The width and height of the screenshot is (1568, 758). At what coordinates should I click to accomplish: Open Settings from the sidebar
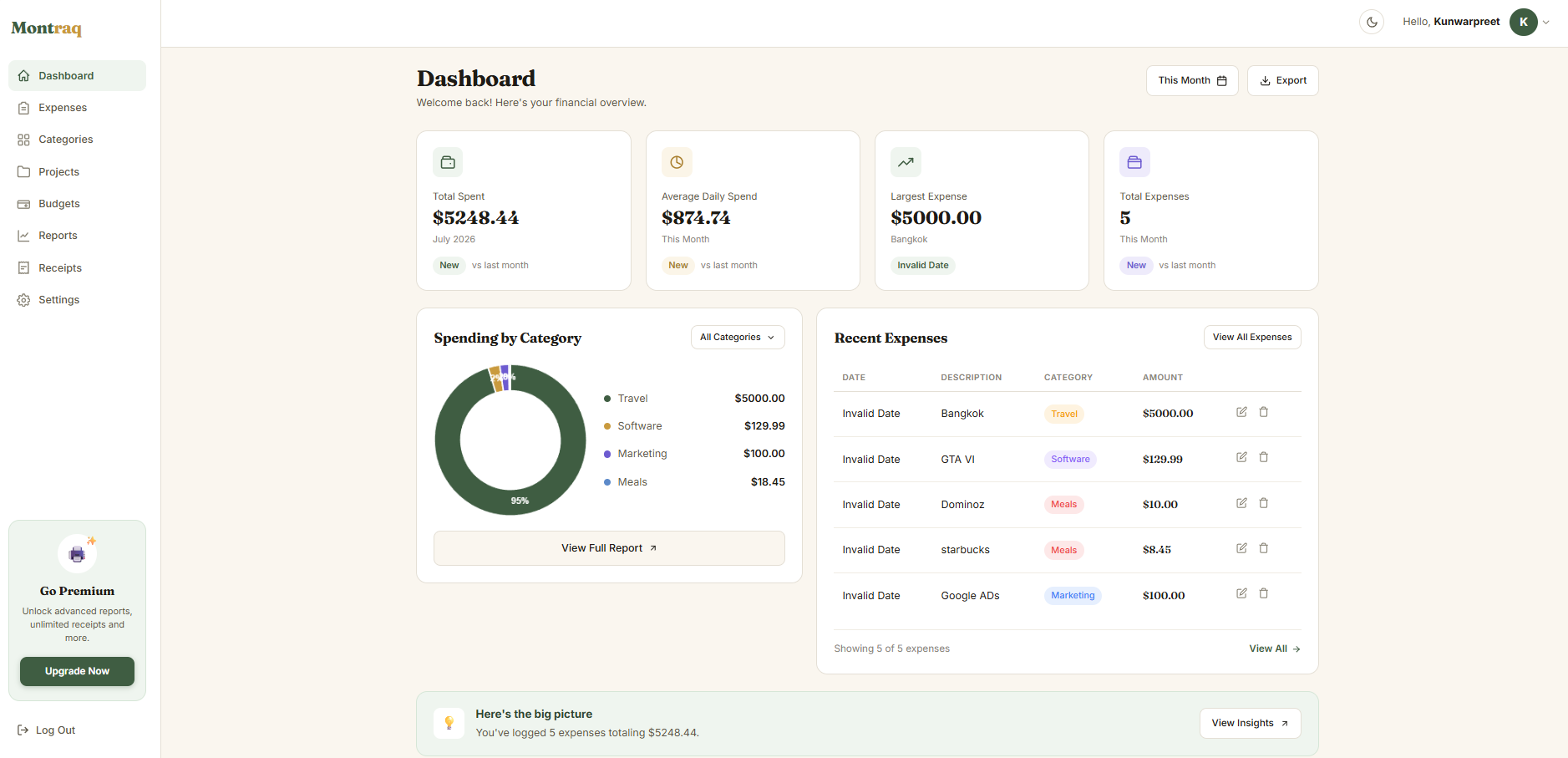pyautogui.click(x=77, y=300)
